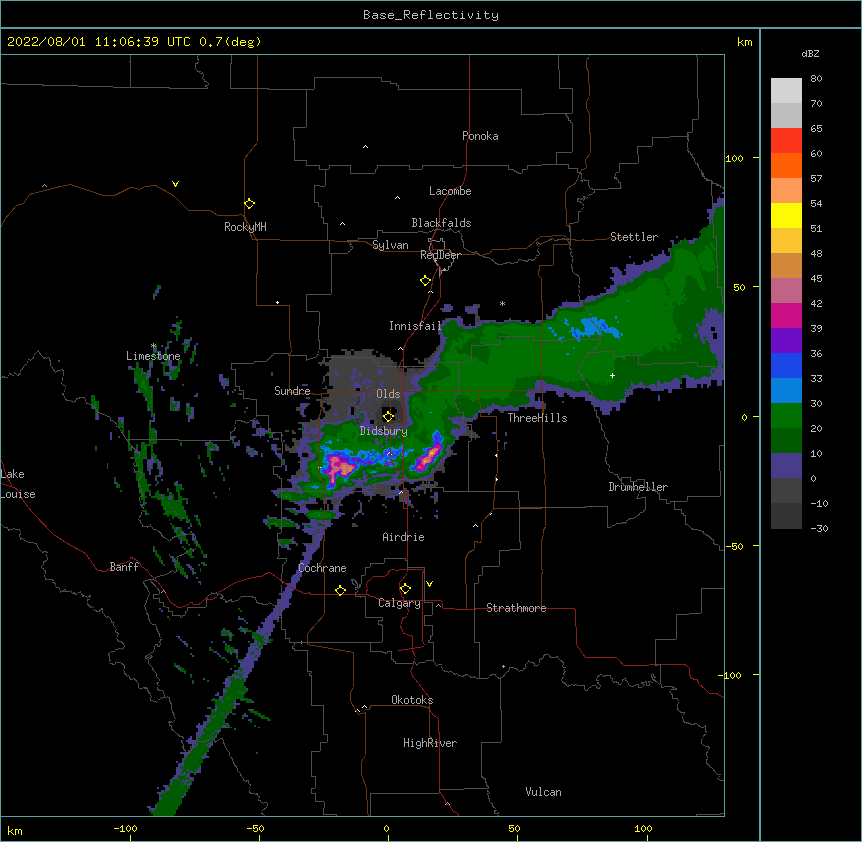The height and width of the screenshot is (842, 862).
Task: Pick the red 65-60 dBZ legend swatch
Action: pos(786,141)
